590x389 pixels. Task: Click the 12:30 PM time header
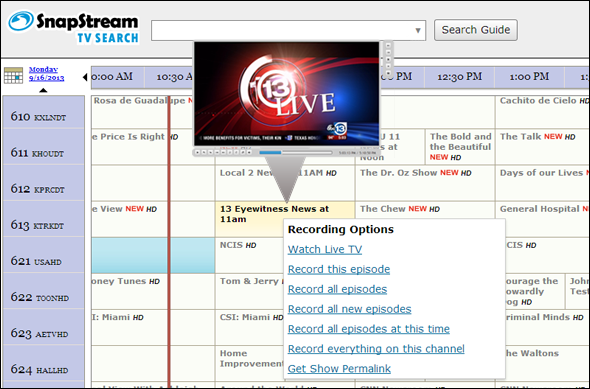[x=459, y=77]
